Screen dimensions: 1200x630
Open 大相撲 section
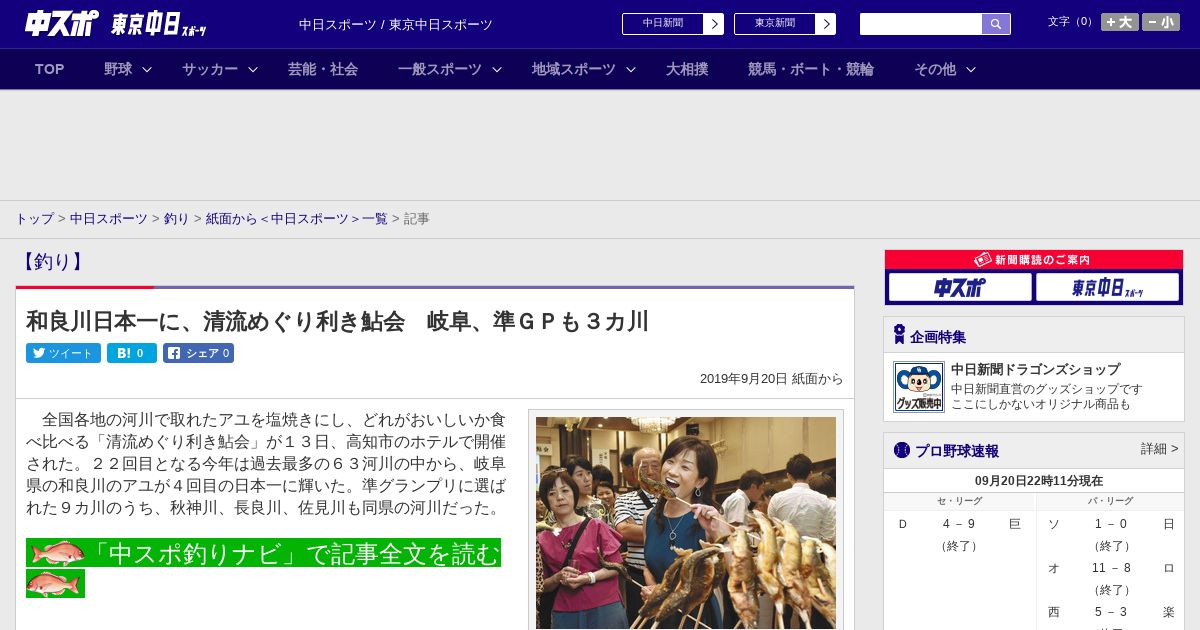click(x=687, y=69)
